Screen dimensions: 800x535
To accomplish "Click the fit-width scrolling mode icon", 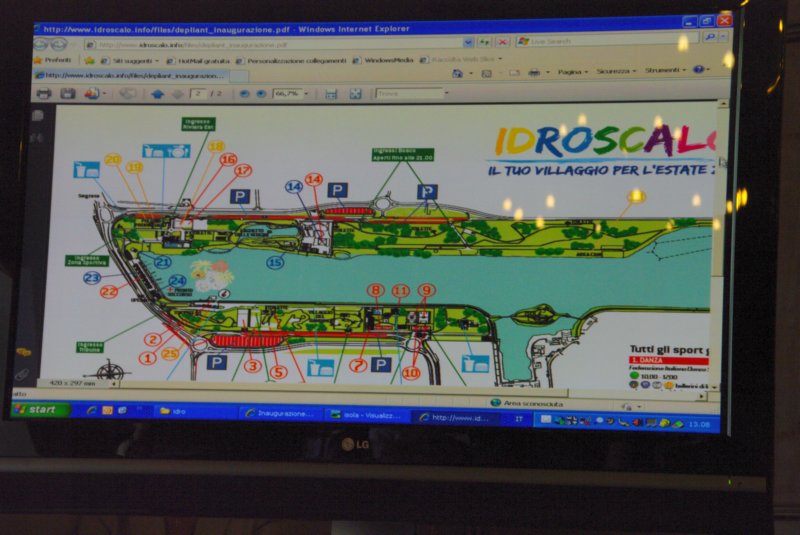I will tap(332, 93).
